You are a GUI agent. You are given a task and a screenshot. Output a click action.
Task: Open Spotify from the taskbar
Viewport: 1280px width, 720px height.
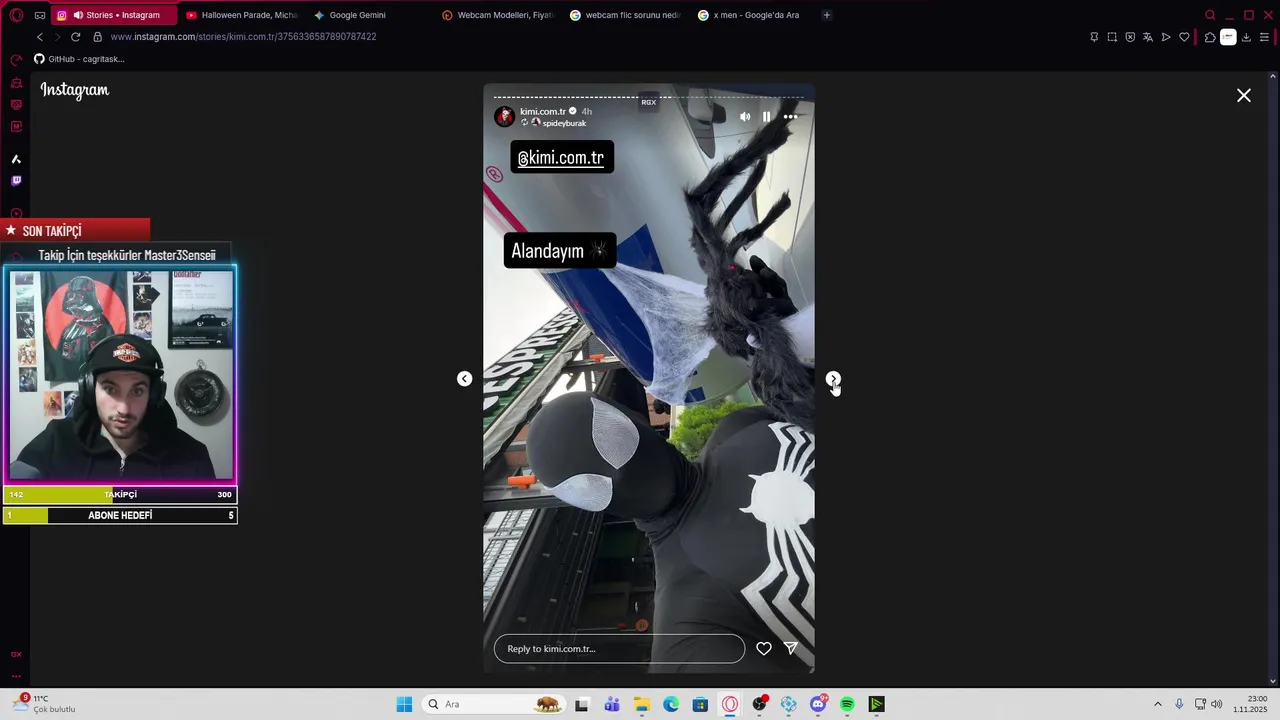[x=847, y=704]
